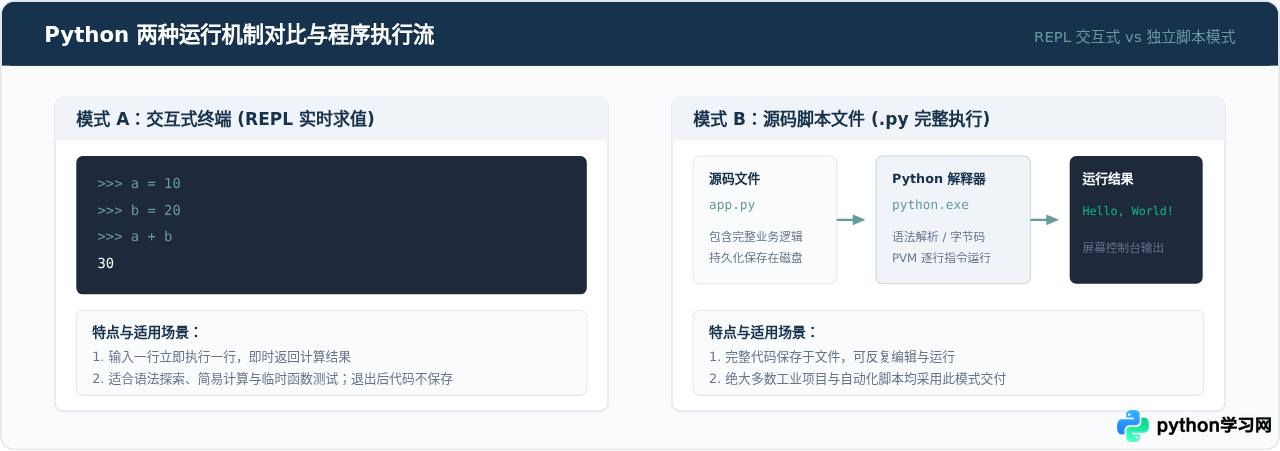Click the output 'Hello, World!'
1280x451 pixels.
click(1128, 211)
